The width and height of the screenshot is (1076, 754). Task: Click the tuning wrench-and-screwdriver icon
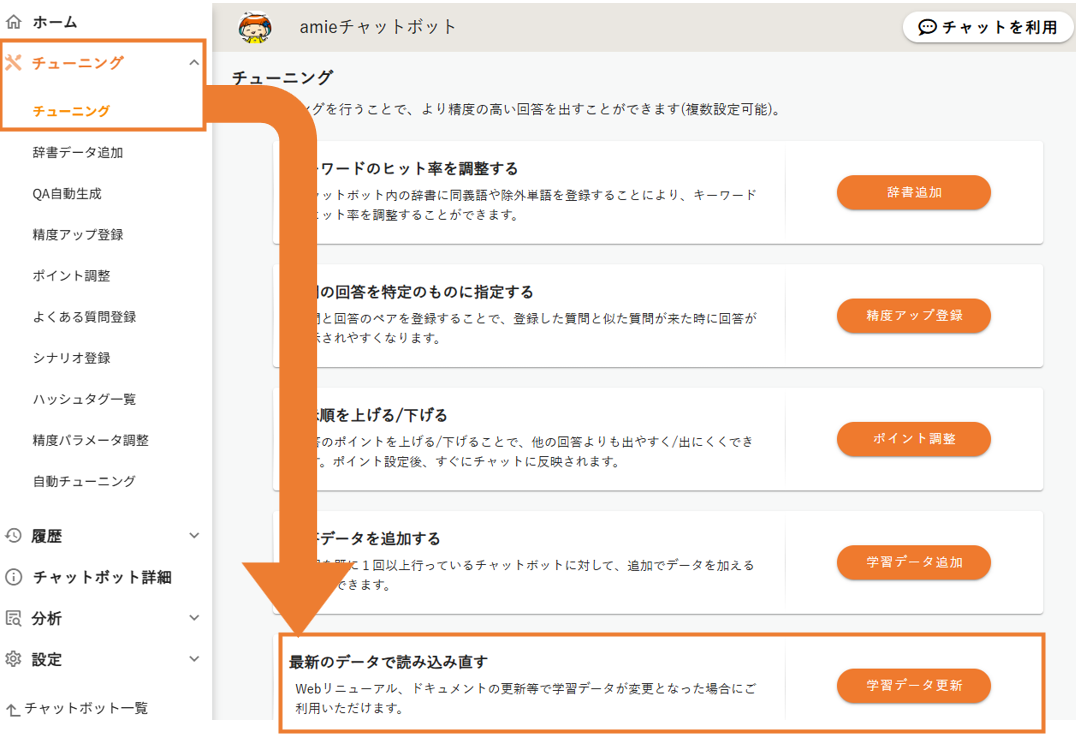coord(14,63)
